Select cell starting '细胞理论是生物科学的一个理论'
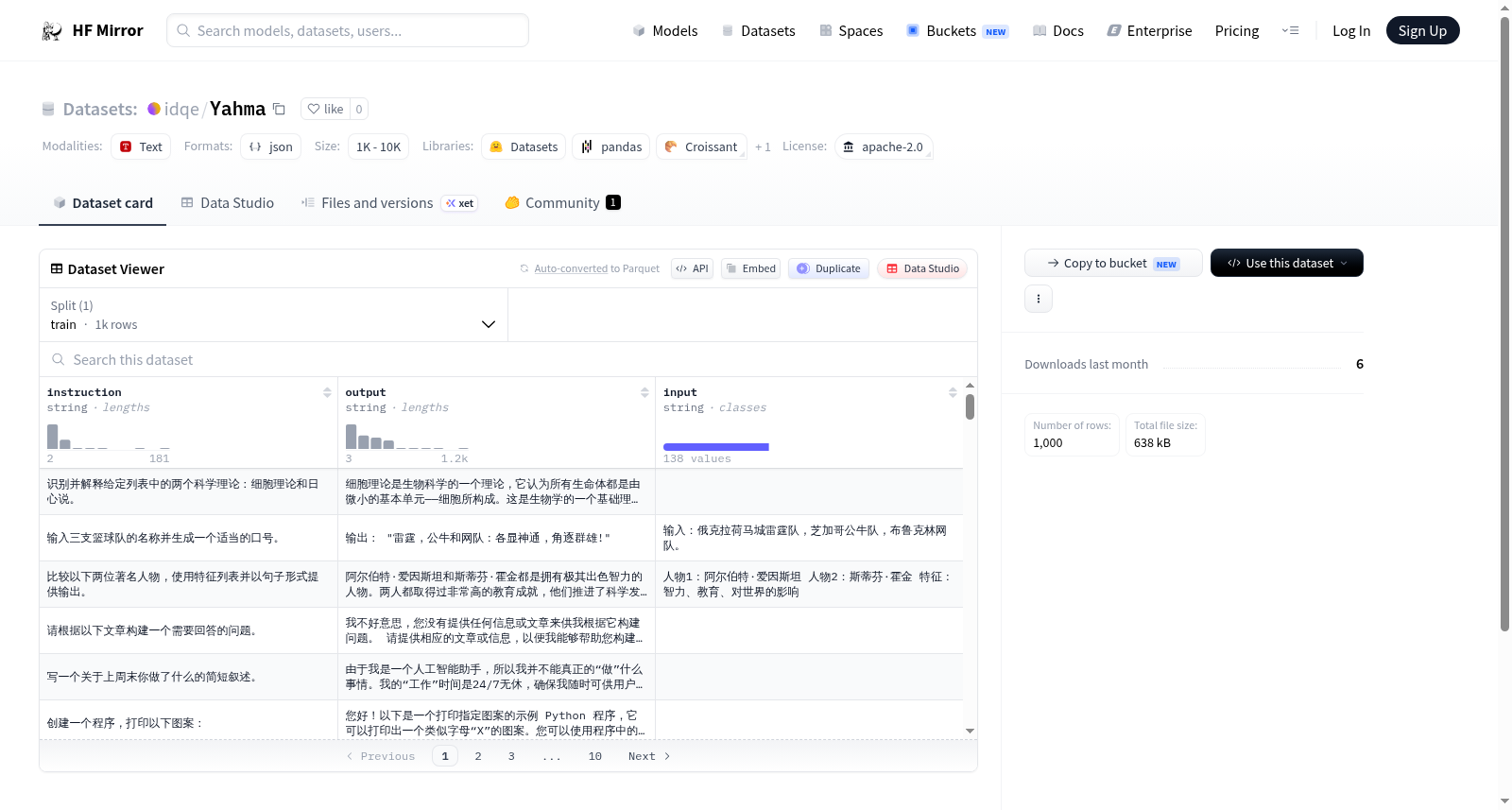The height and width of the screenshot is (810, 1512). tap(496, 491)
